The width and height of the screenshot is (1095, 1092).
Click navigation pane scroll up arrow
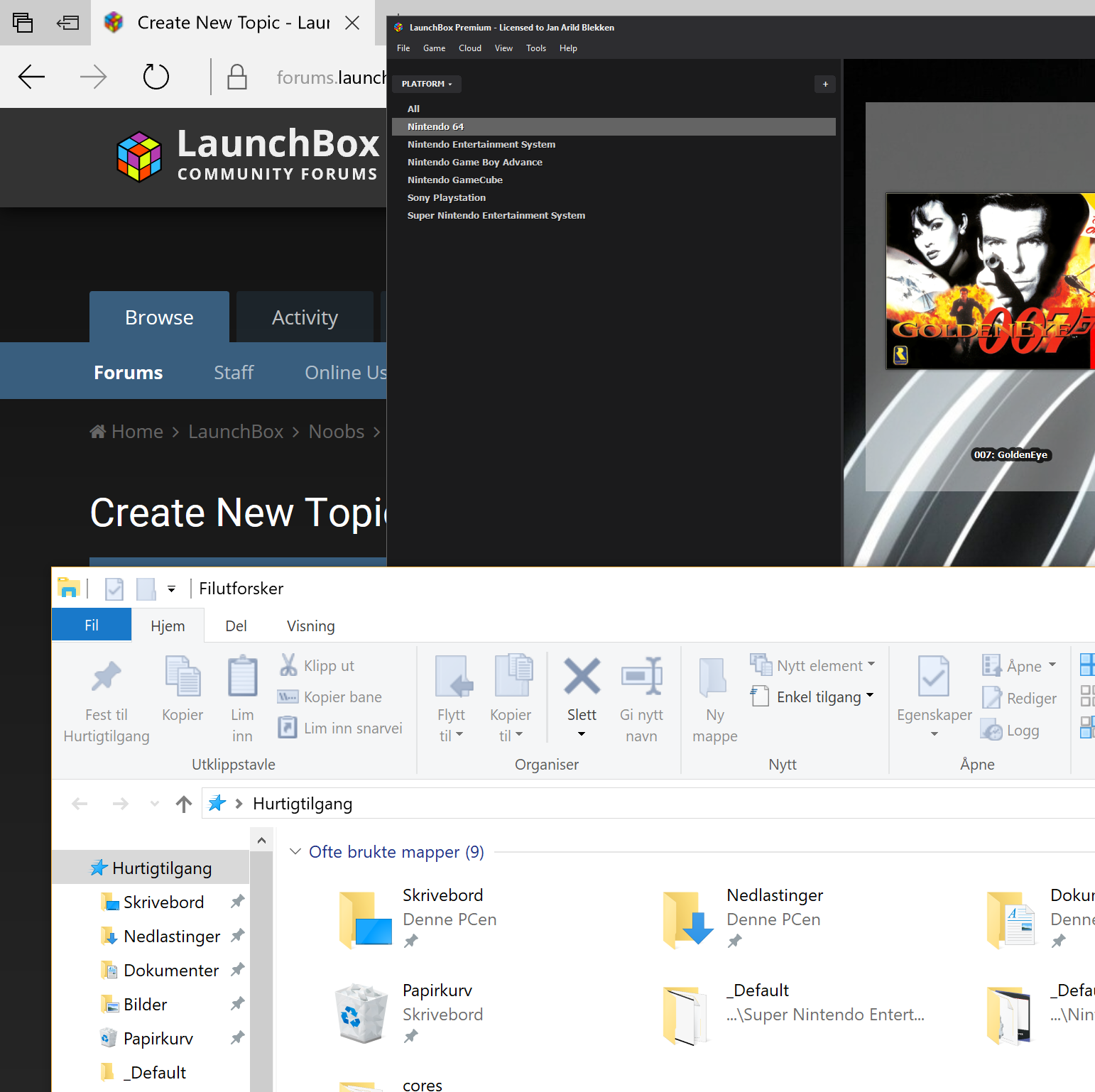tap(261, 840)
